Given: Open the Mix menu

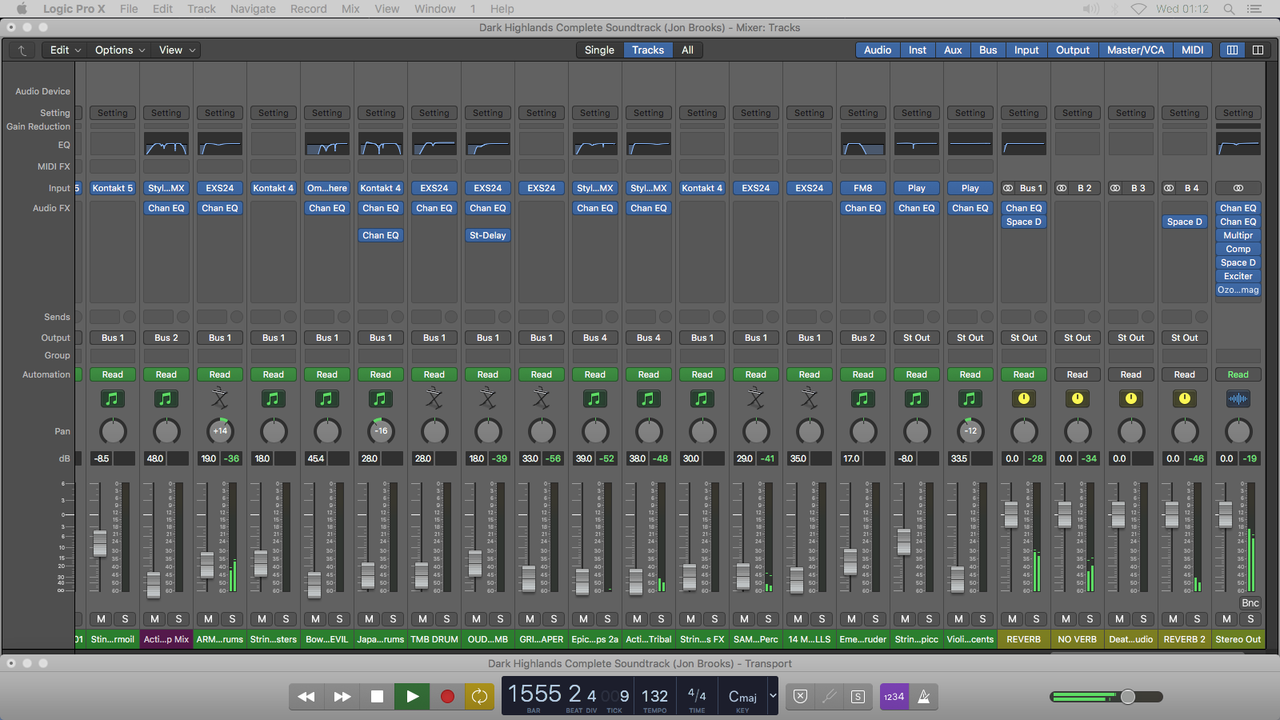Looking at the screenshot, I should (350, 9).
